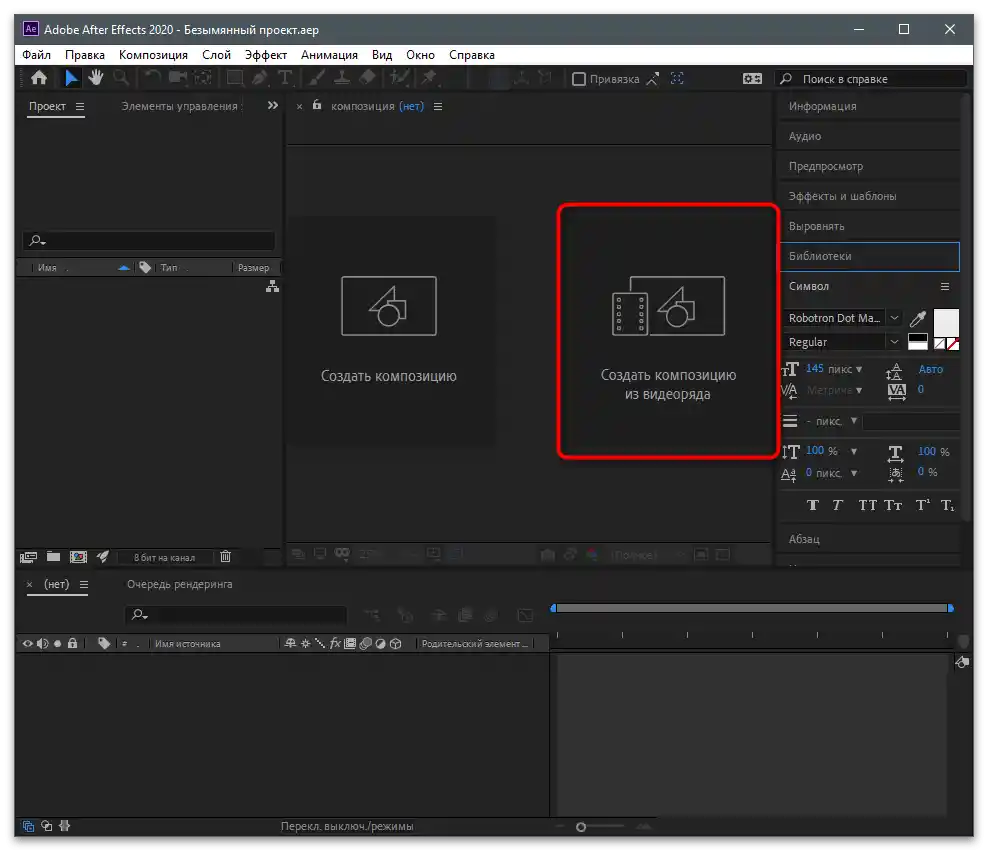
Task: Open the Библиотеки panel
Action: pyautogui.click(x=870, y=256)
